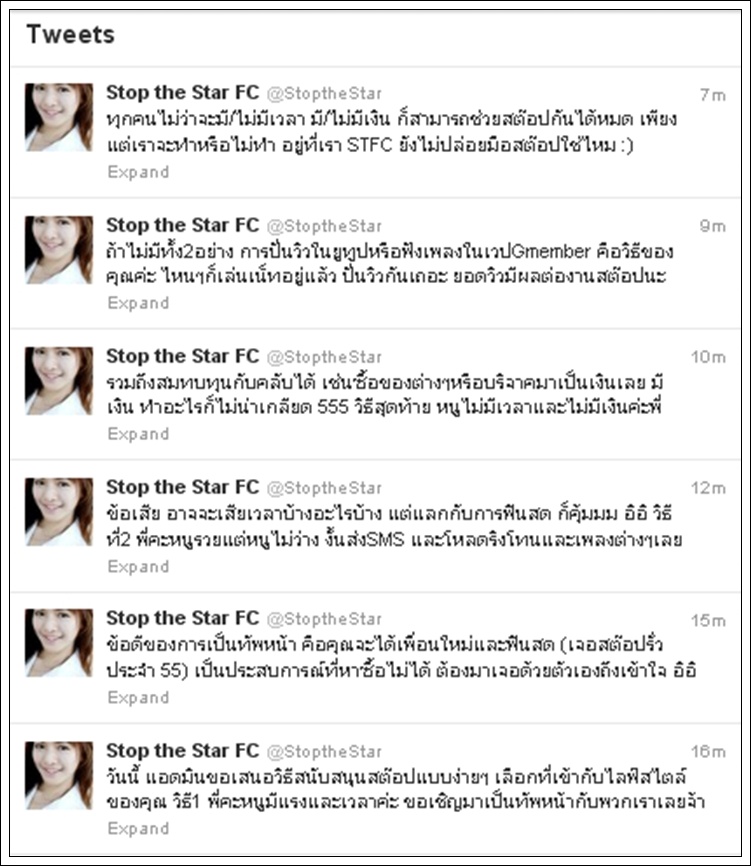Click avatar of the 7m tweet

point(59,117)
